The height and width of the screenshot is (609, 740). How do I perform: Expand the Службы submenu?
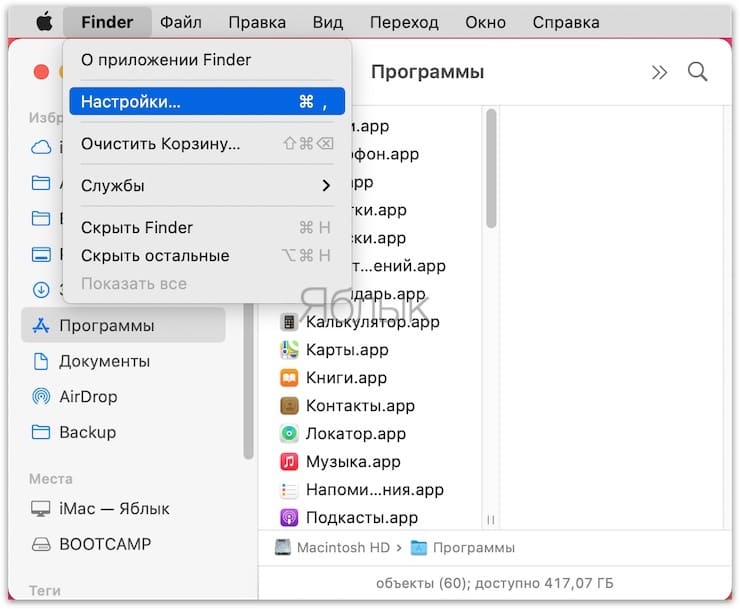(x=207, y=186)
